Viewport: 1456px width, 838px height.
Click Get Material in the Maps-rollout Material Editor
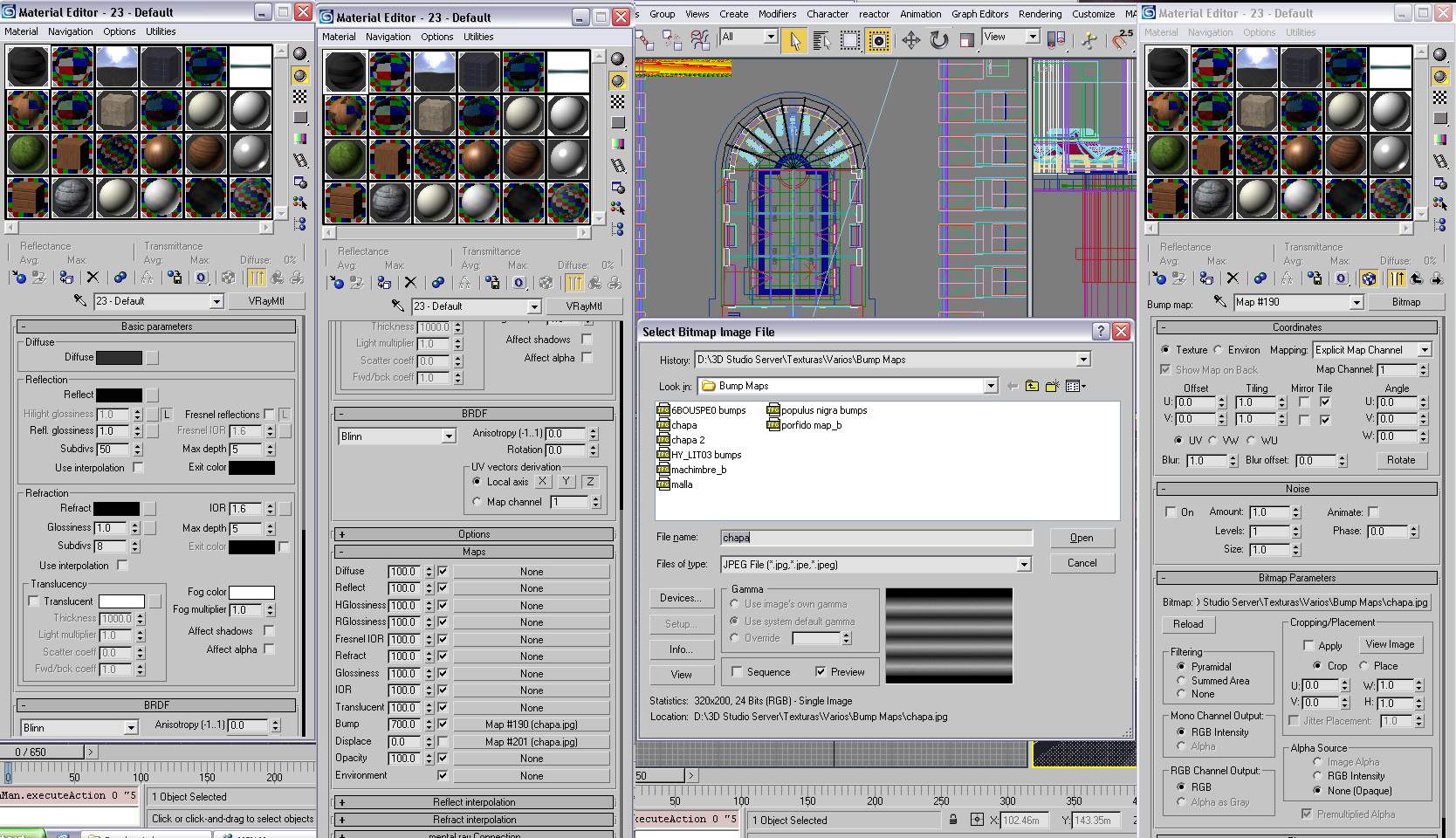pyautogui.click(x=337, y=283)
